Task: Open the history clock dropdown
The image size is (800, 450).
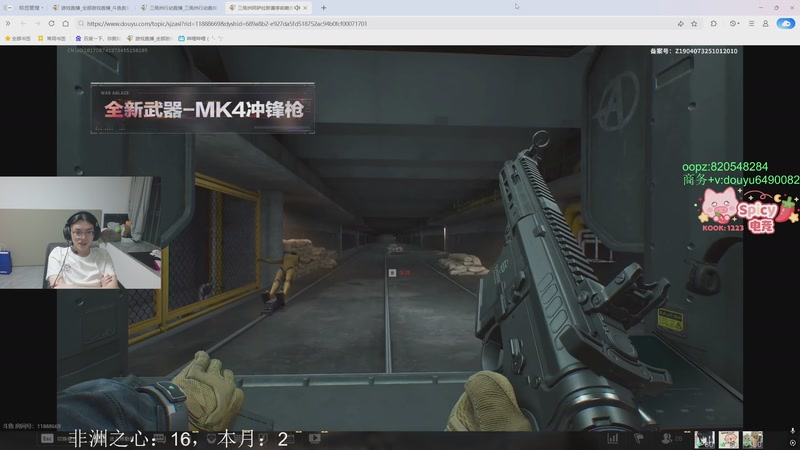Action: [734, 23]
